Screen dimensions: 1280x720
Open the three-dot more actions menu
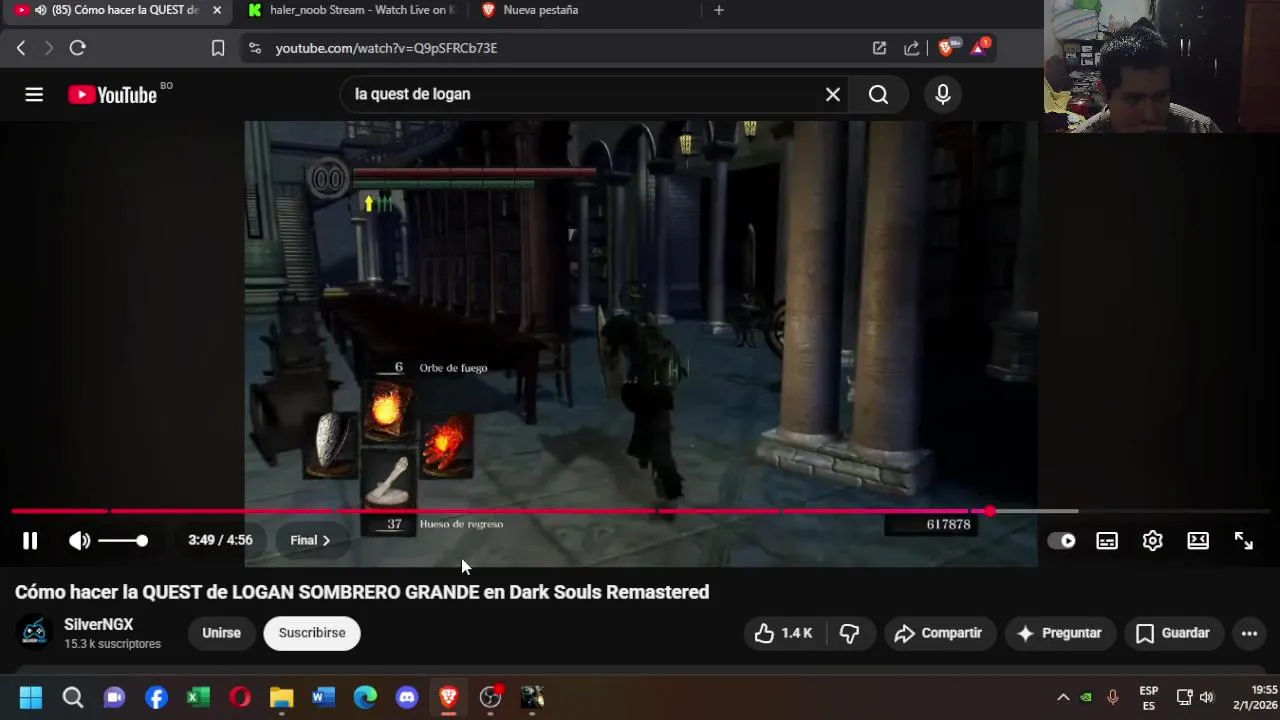tap(1249, 633)
